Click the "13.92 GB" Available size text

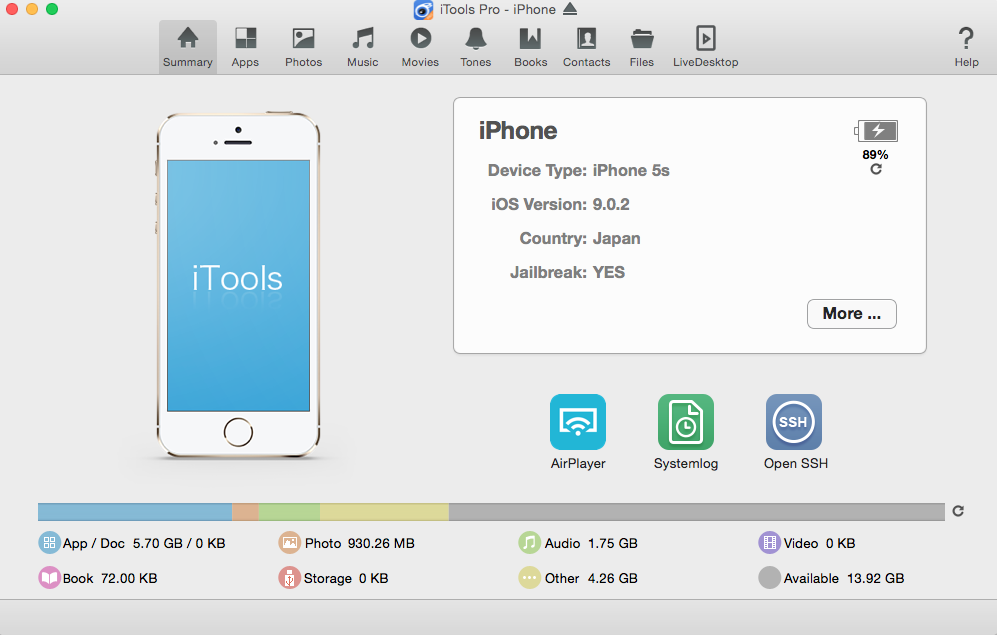[876, 578]
